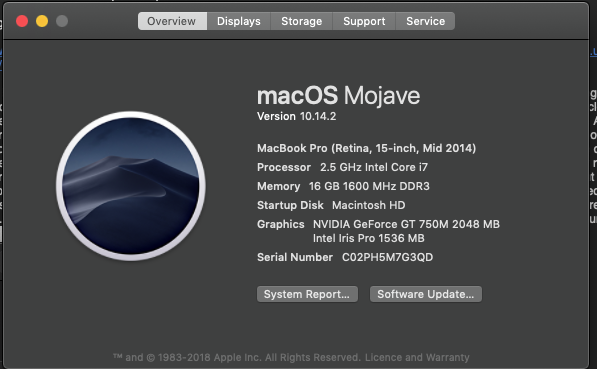Click the Startup Disk Macintosh HD text
Screen dimensions: 597x369
331,205
